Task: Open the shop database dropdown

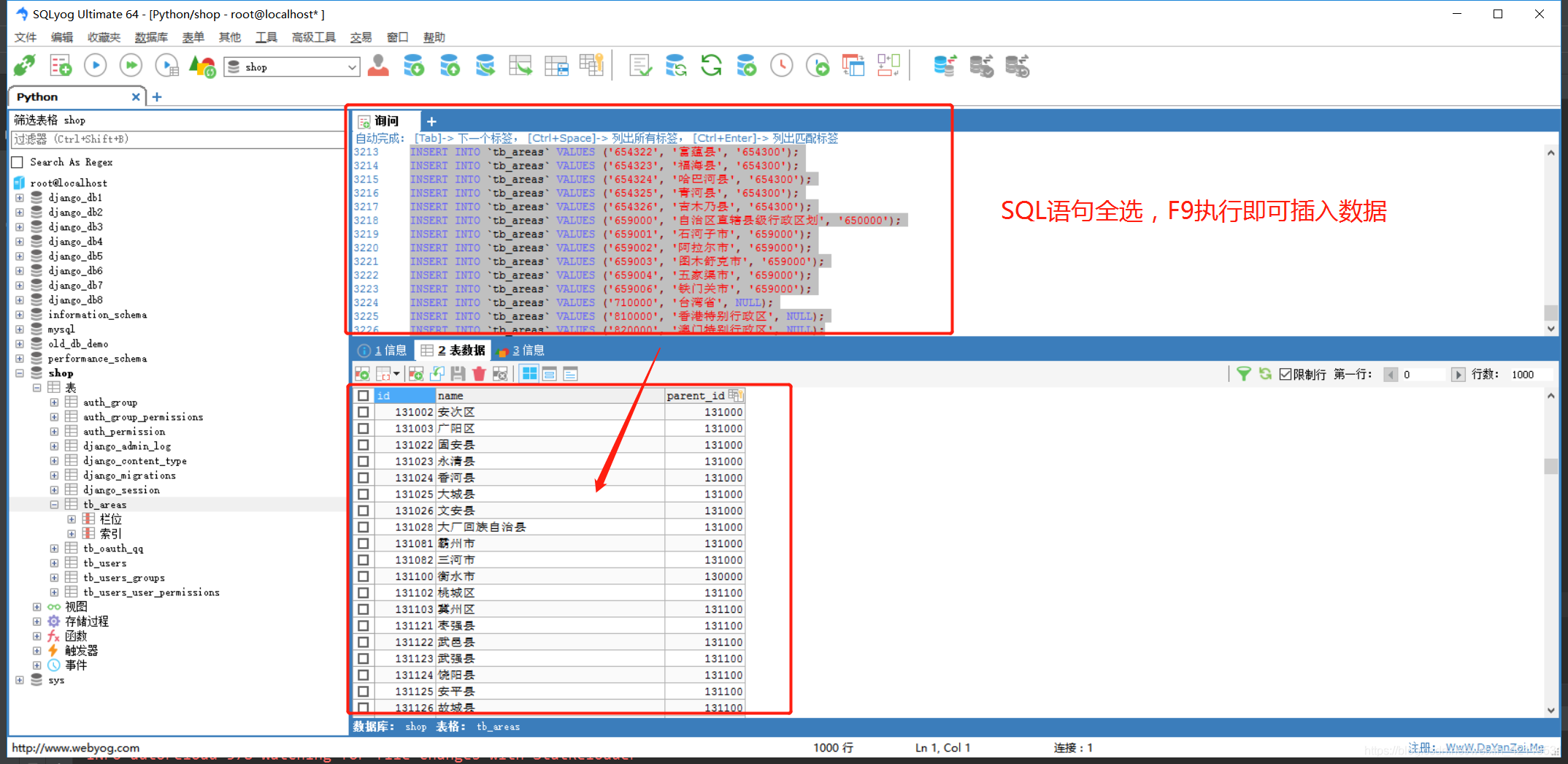Action: (352, 67)
